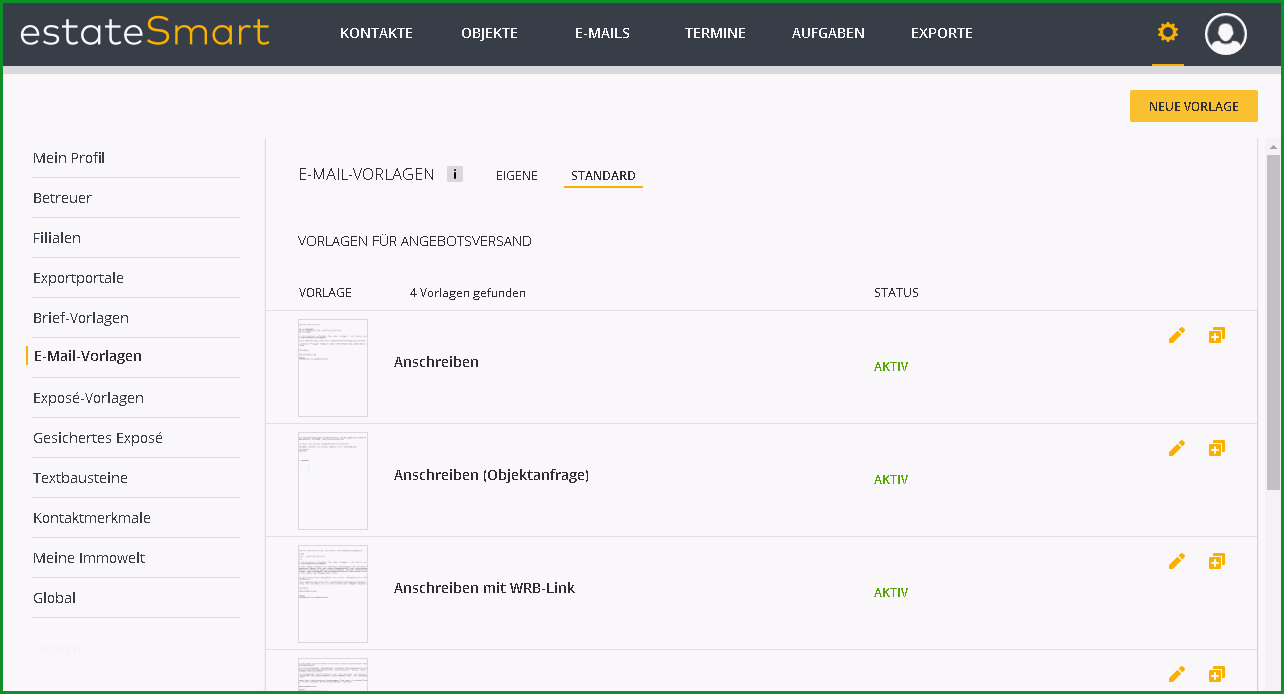Screen dimensions: 1284x694
Task: Open Exportportale in the sidebar
Action: click(x=78, y=278)
